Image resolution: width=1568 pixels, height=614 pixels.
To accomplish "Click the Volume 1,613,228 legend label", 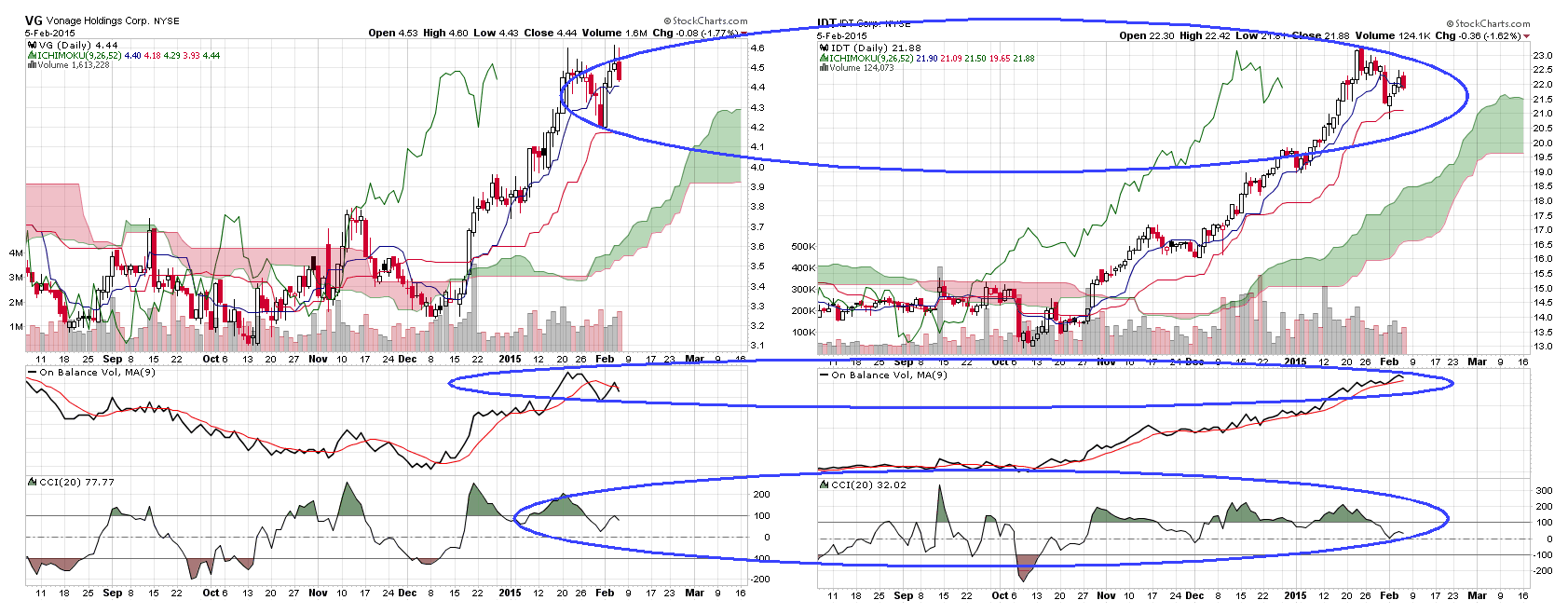I will pos(74,65).
